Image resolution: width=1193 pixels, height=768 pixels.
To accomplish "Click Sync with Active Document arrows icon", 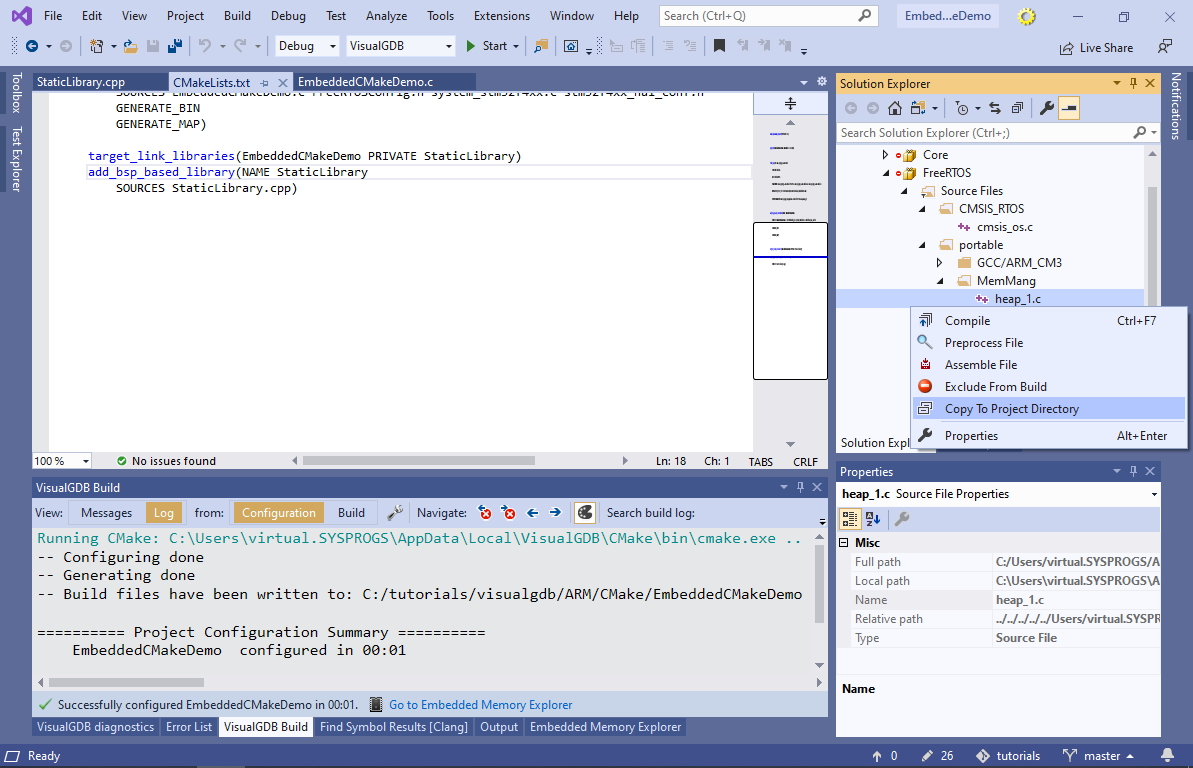I will [994, 108].
